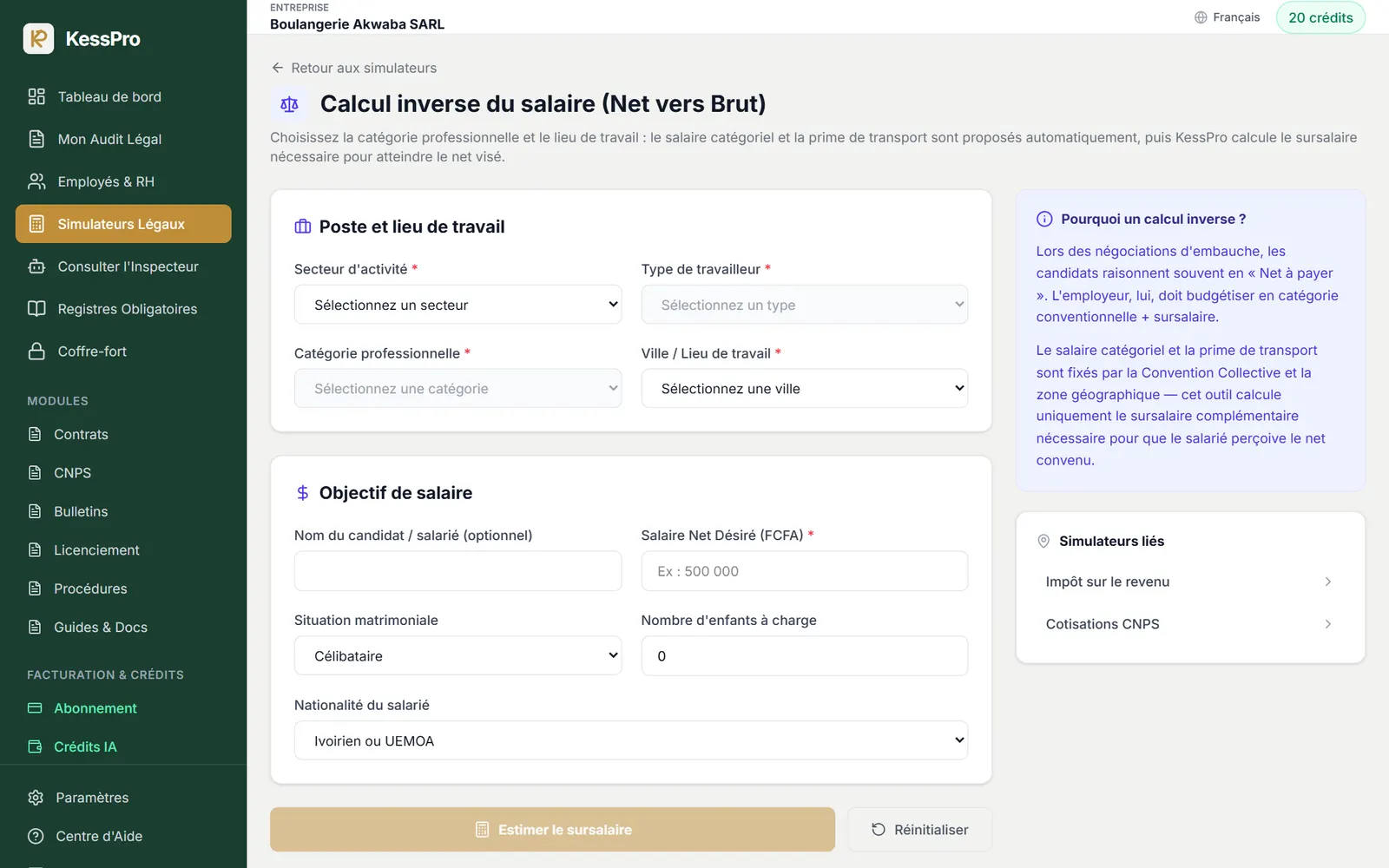Click the KessPro logo icon

point(38,38)
